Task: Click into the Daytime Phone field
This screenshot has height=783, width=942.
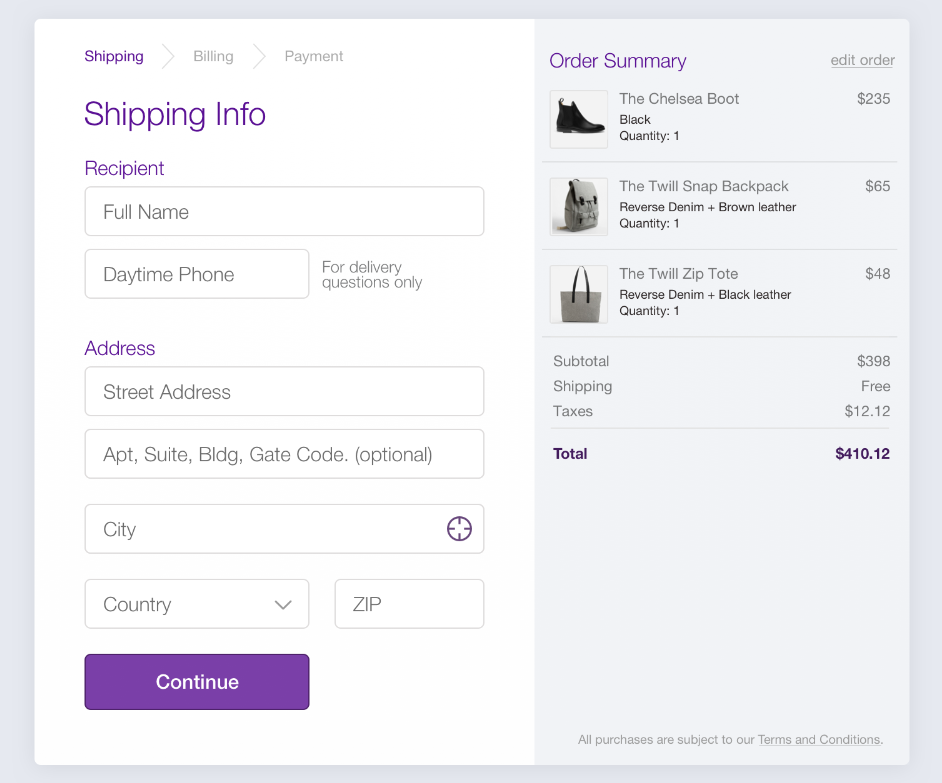Action: (x=196, y=274)
